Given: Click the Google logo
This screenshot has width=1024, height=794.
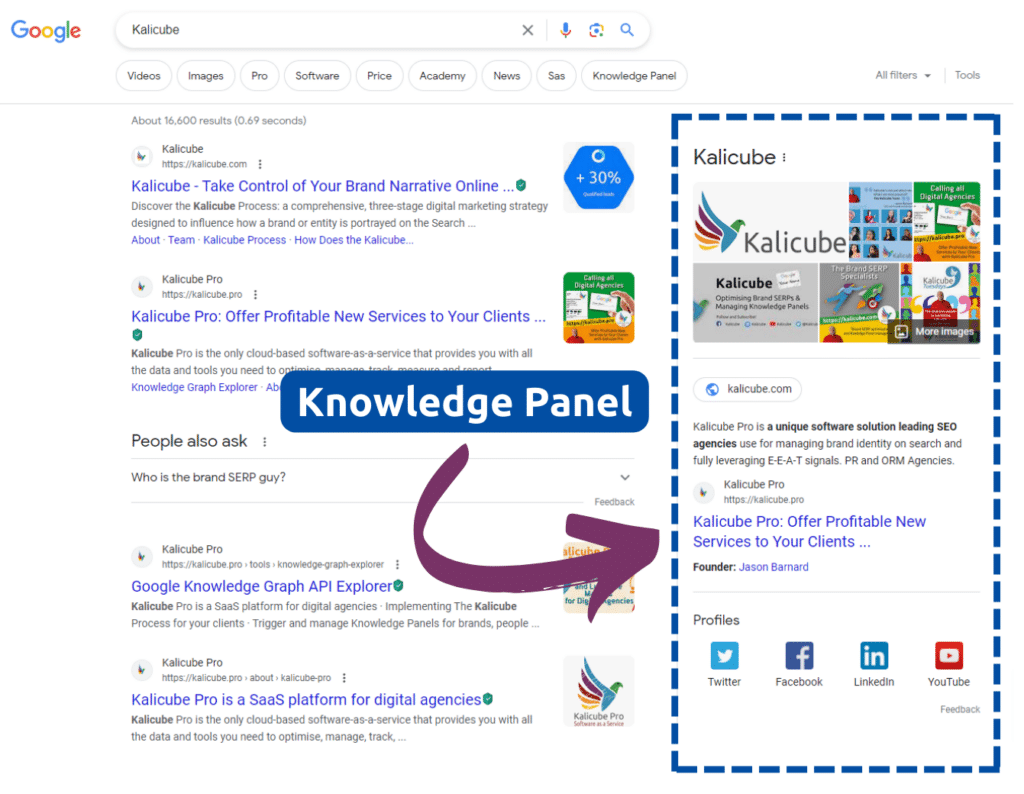Looking at the screenshot, I should 46,30.
